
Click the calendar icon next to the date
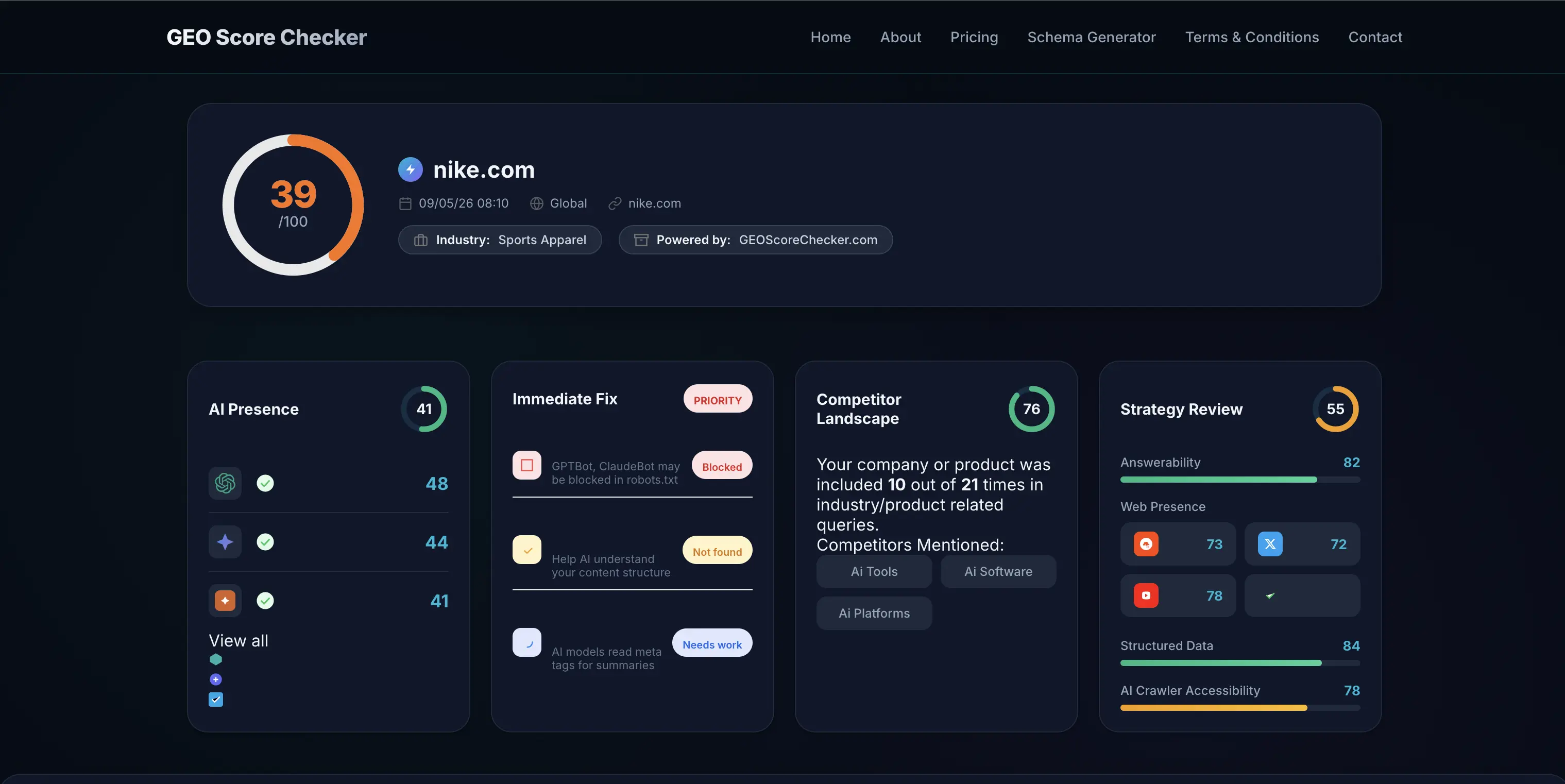click(405, 203)
